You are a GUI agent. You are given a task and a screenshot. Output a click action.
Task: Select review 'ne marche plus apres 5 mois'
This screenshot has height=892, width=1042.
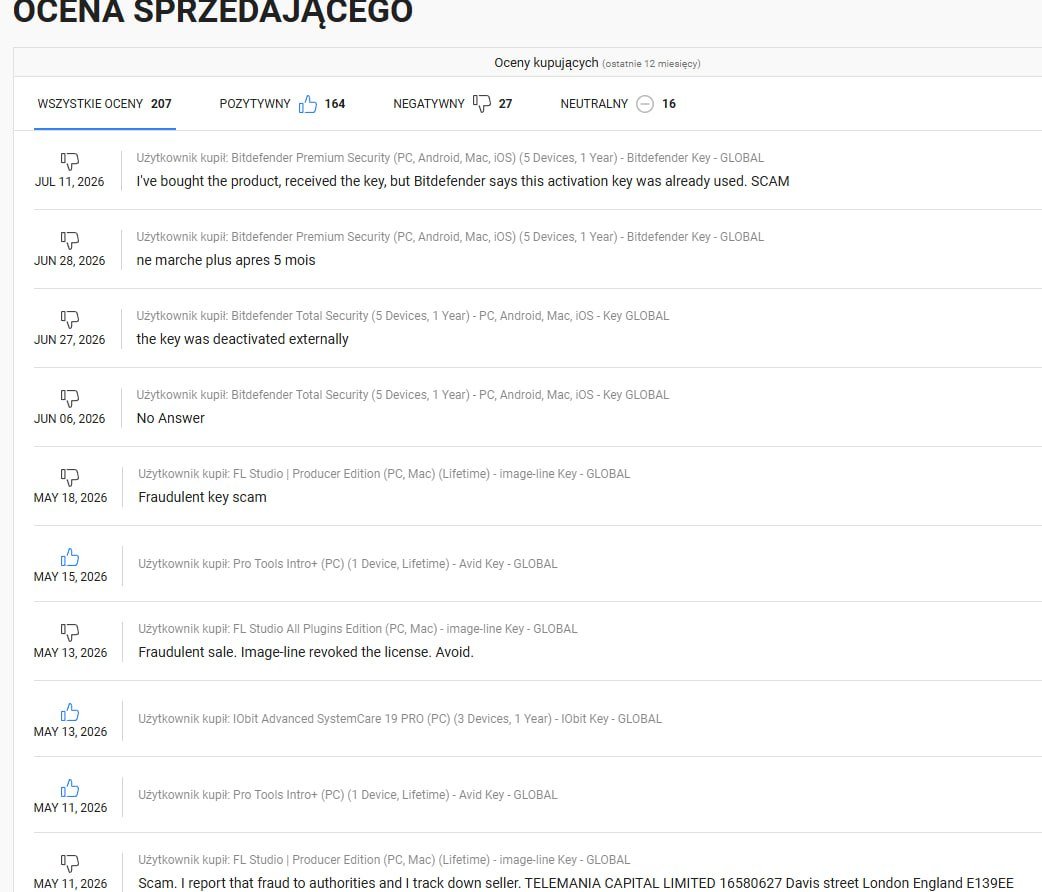[x=226, y=261]
